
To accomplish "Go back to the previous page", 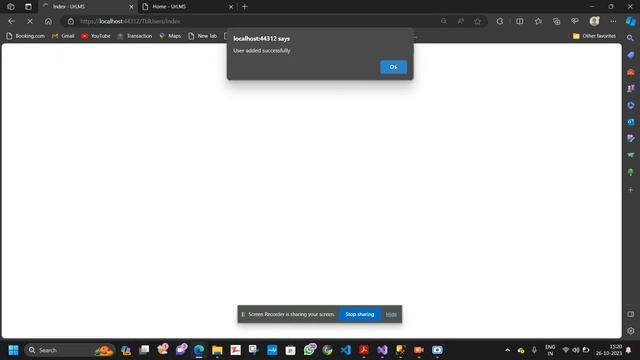I will (x=11, y=21).
